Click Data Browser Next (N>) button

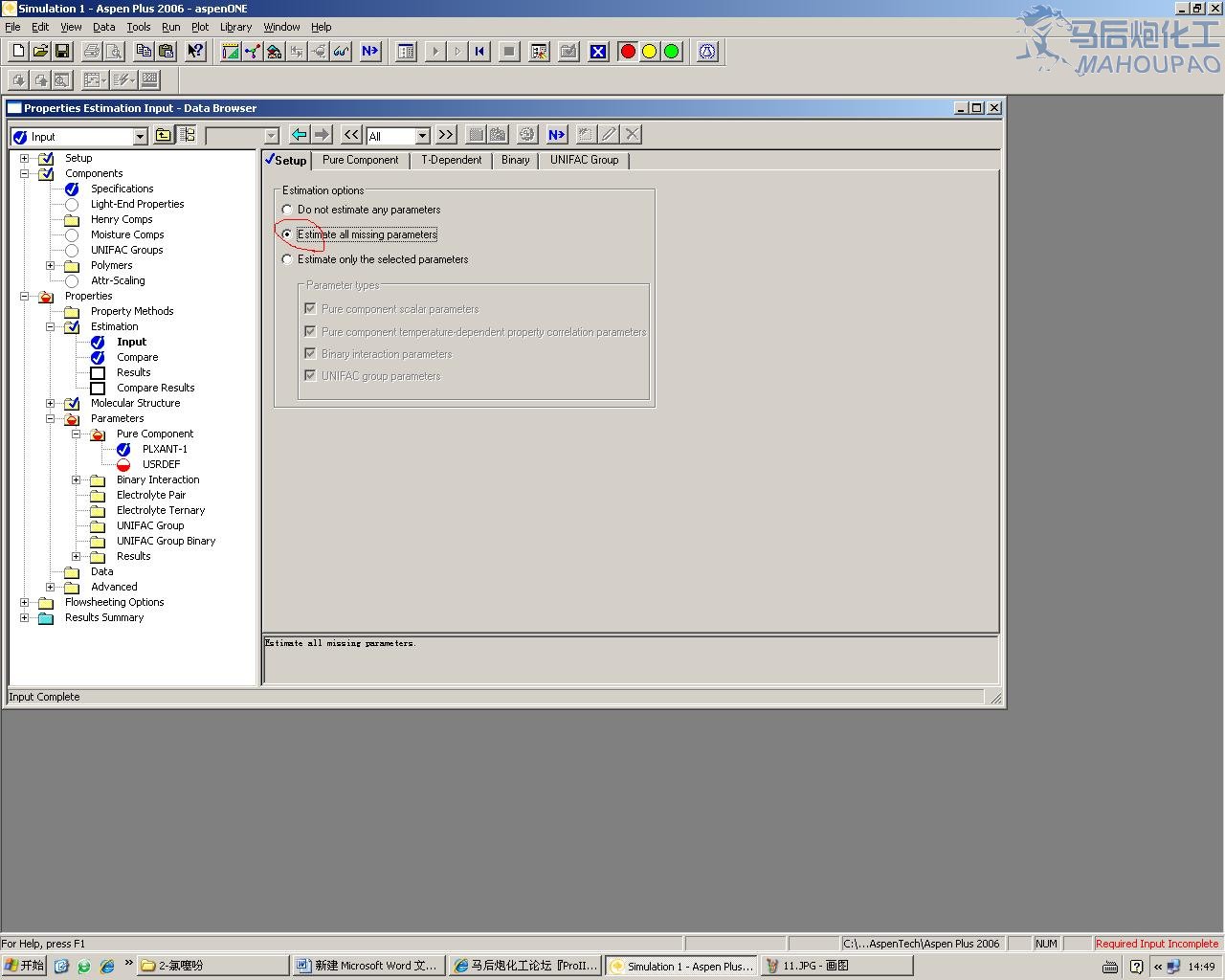[x=557, y=135]
